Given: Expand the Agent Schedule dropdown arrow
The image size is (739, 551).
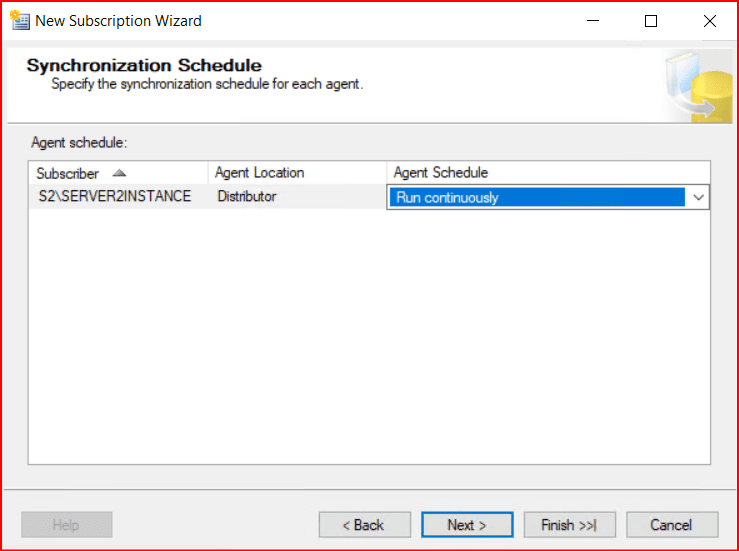Looking at the screenshot, I should [698, 197].
